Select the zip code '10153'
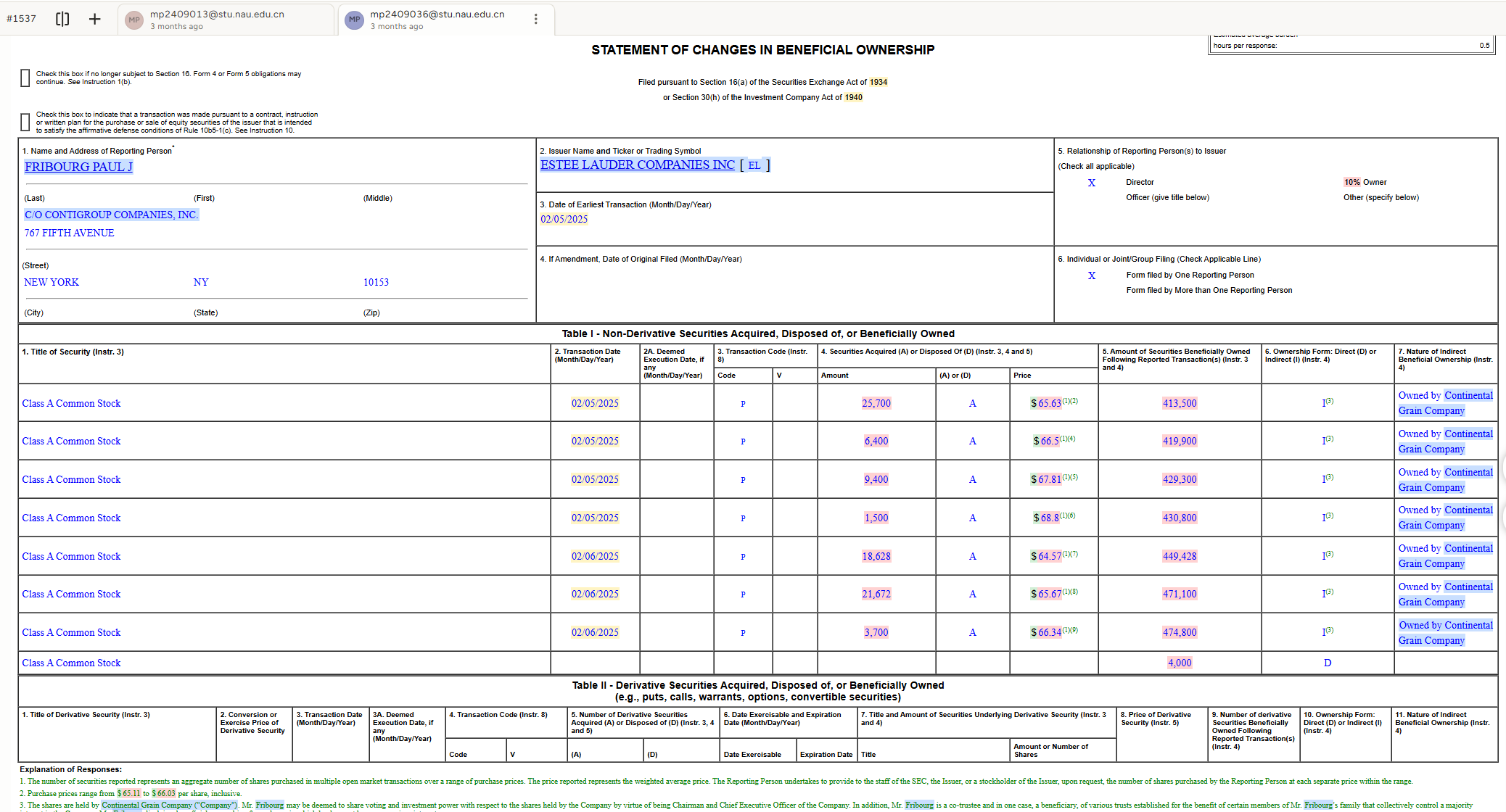The width and height of the screenshot is (1506, 812). coord(376,282)
